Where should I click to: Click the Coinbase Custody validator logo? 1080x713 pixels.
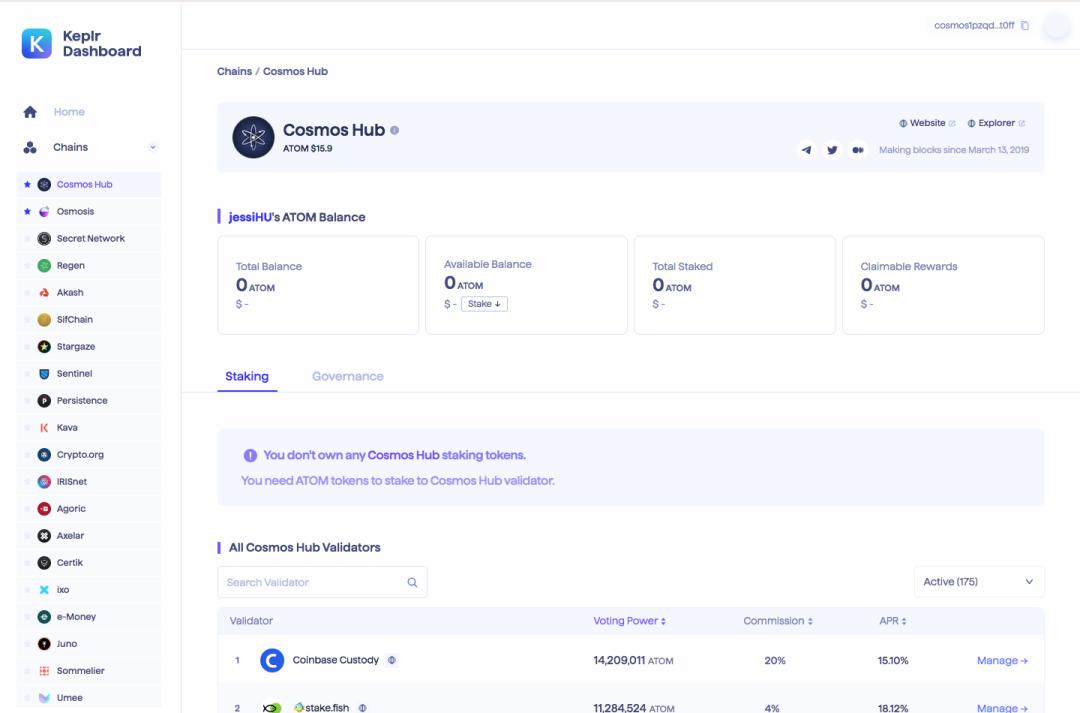click(272, 660)
